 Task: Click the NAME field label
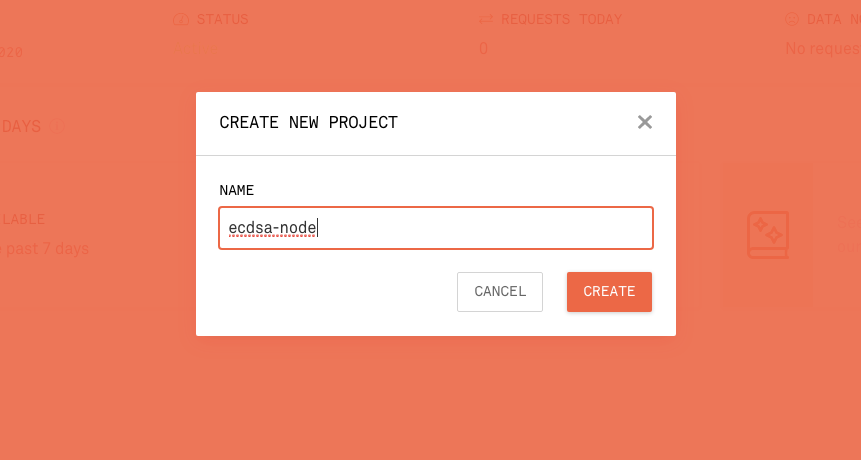[x=237, y=190]
